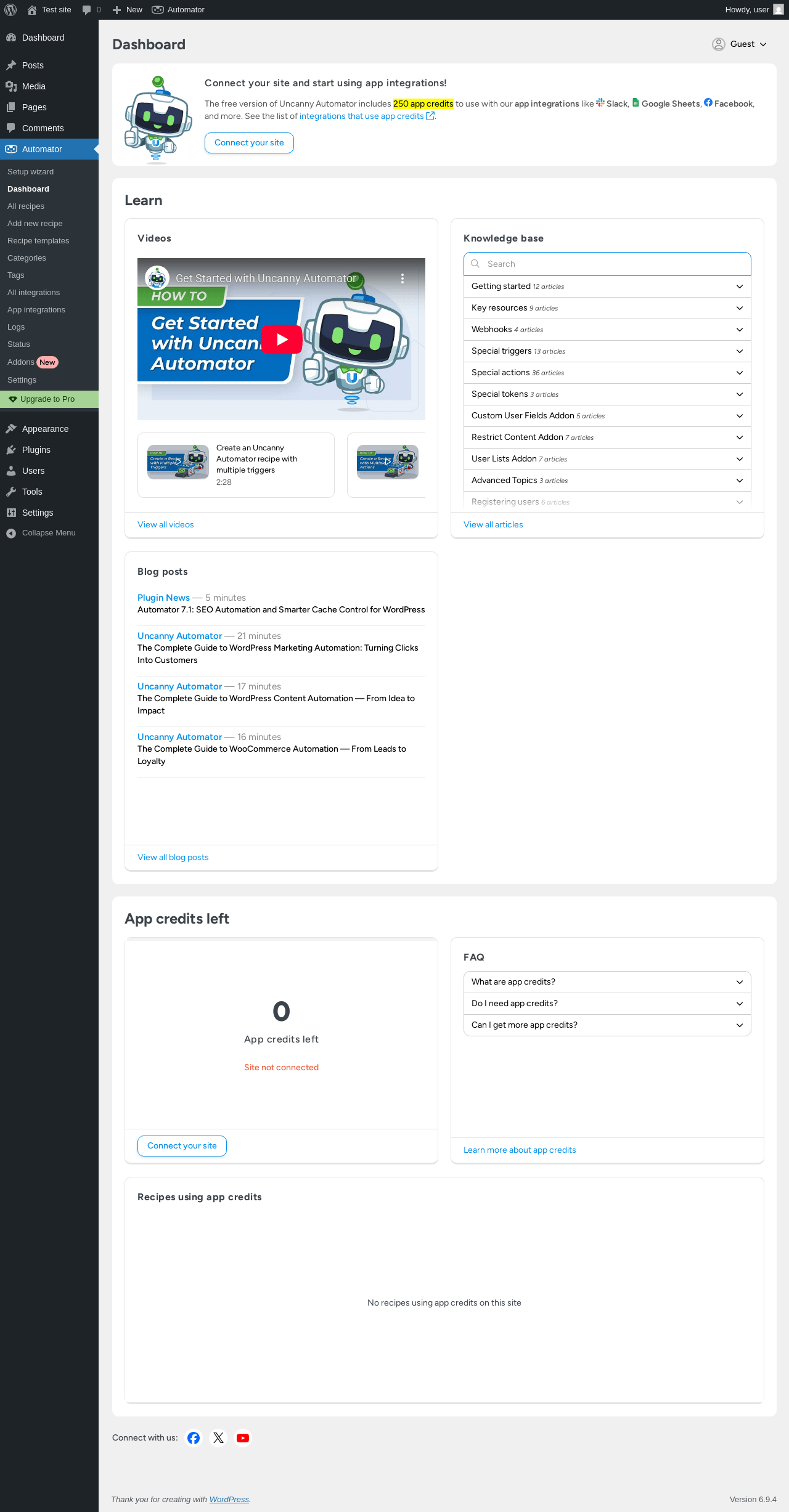Open Learn more about app credits link
The width and height of the screenshot is (789, 1512).
(x=520, y=1150)
